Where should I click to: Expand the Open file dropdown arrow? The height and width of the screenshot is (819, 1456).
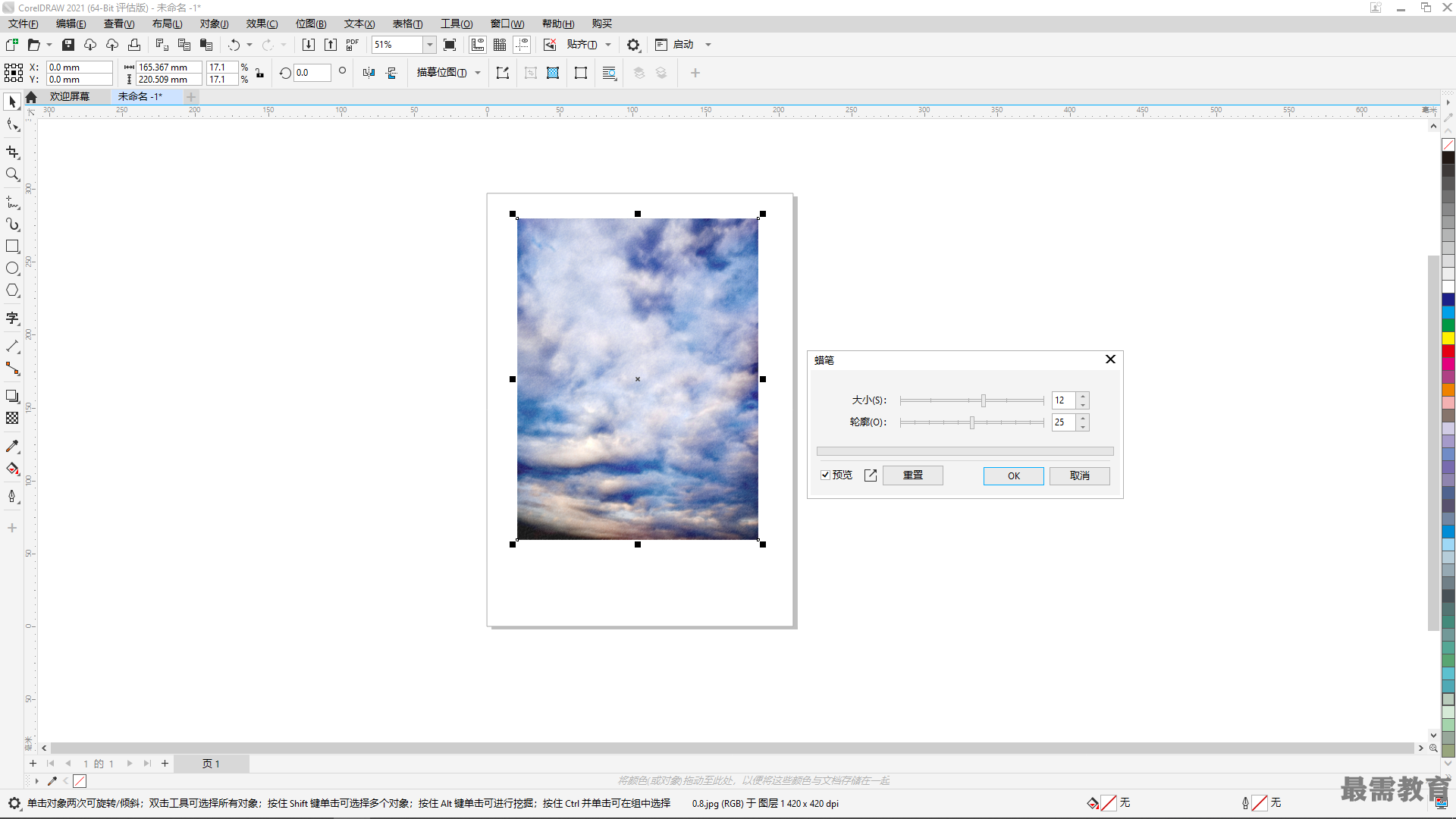pyautogui.click(x=49, y=45)
